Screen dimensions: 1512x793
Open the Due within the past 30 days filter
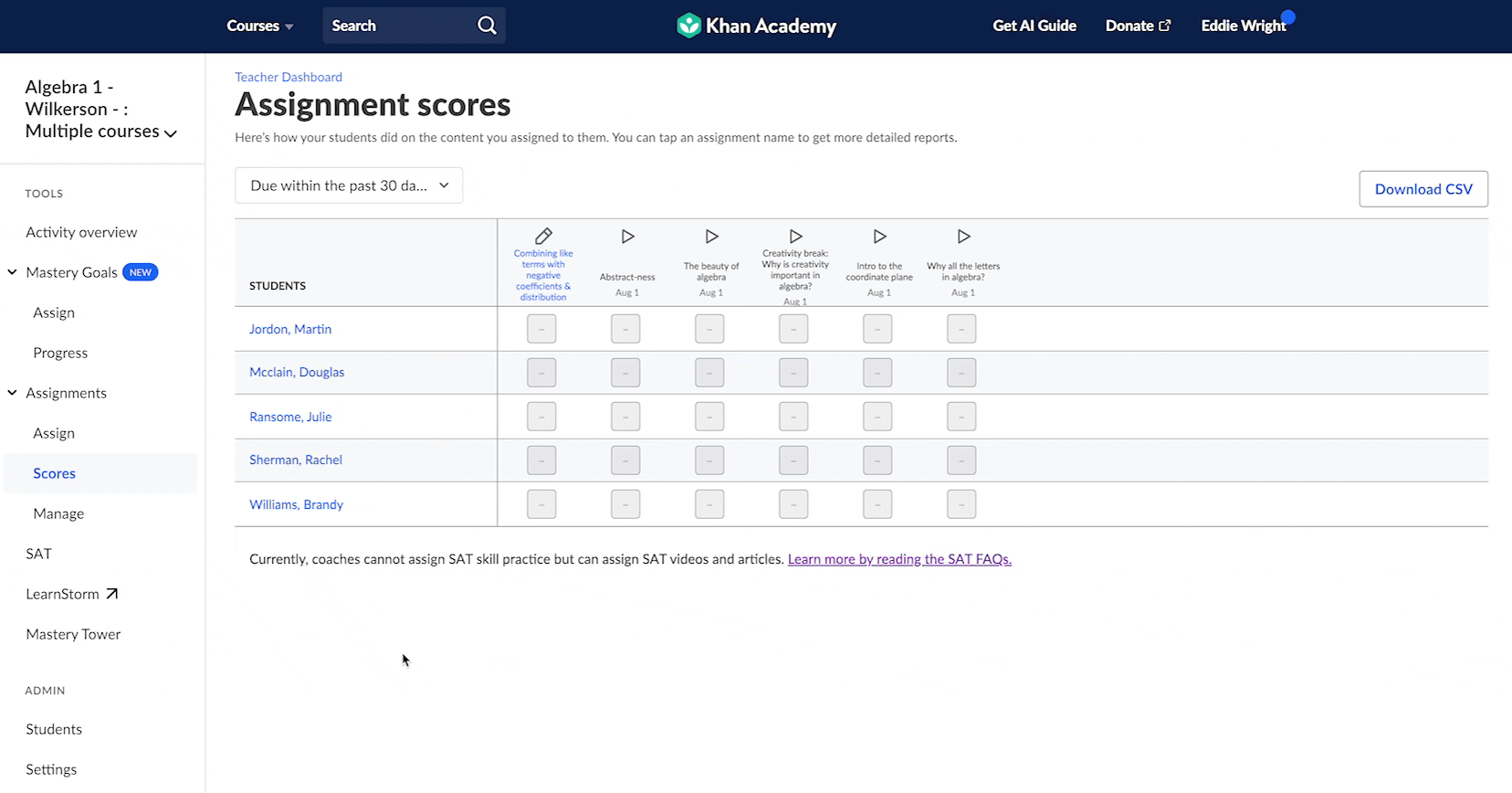[349, 185]
